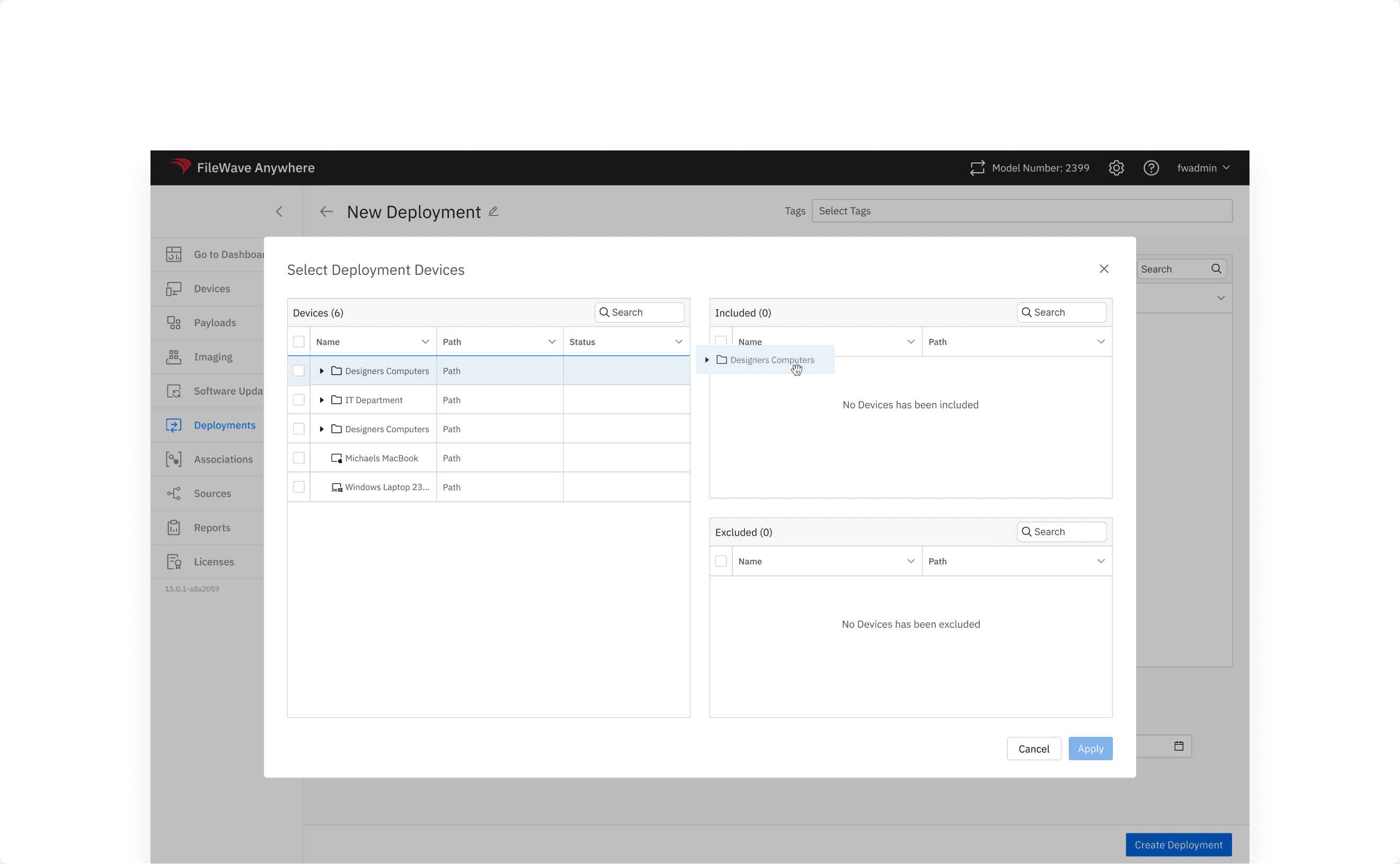This screenshot has width=1400, height=864.
Task: Click the model sync arrows icon
Action: [977, 168]
